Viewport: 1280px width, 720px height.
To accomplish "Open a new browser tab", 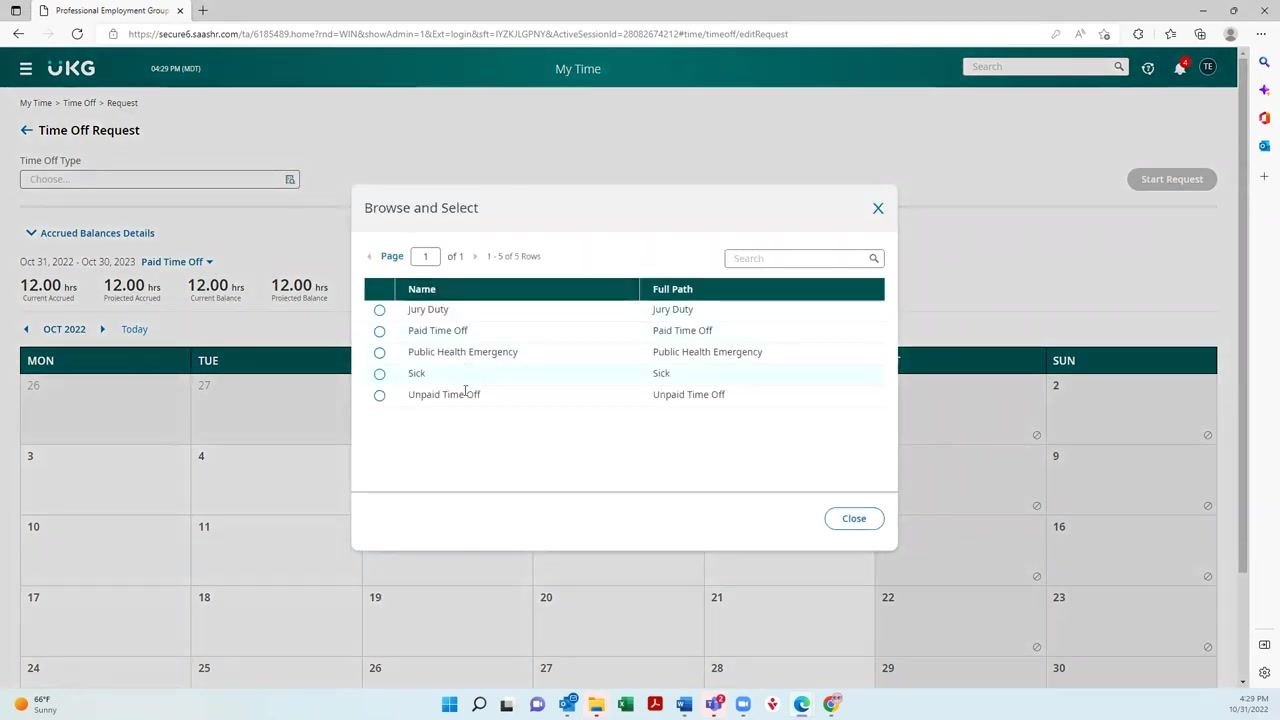I will pos(203,11).
